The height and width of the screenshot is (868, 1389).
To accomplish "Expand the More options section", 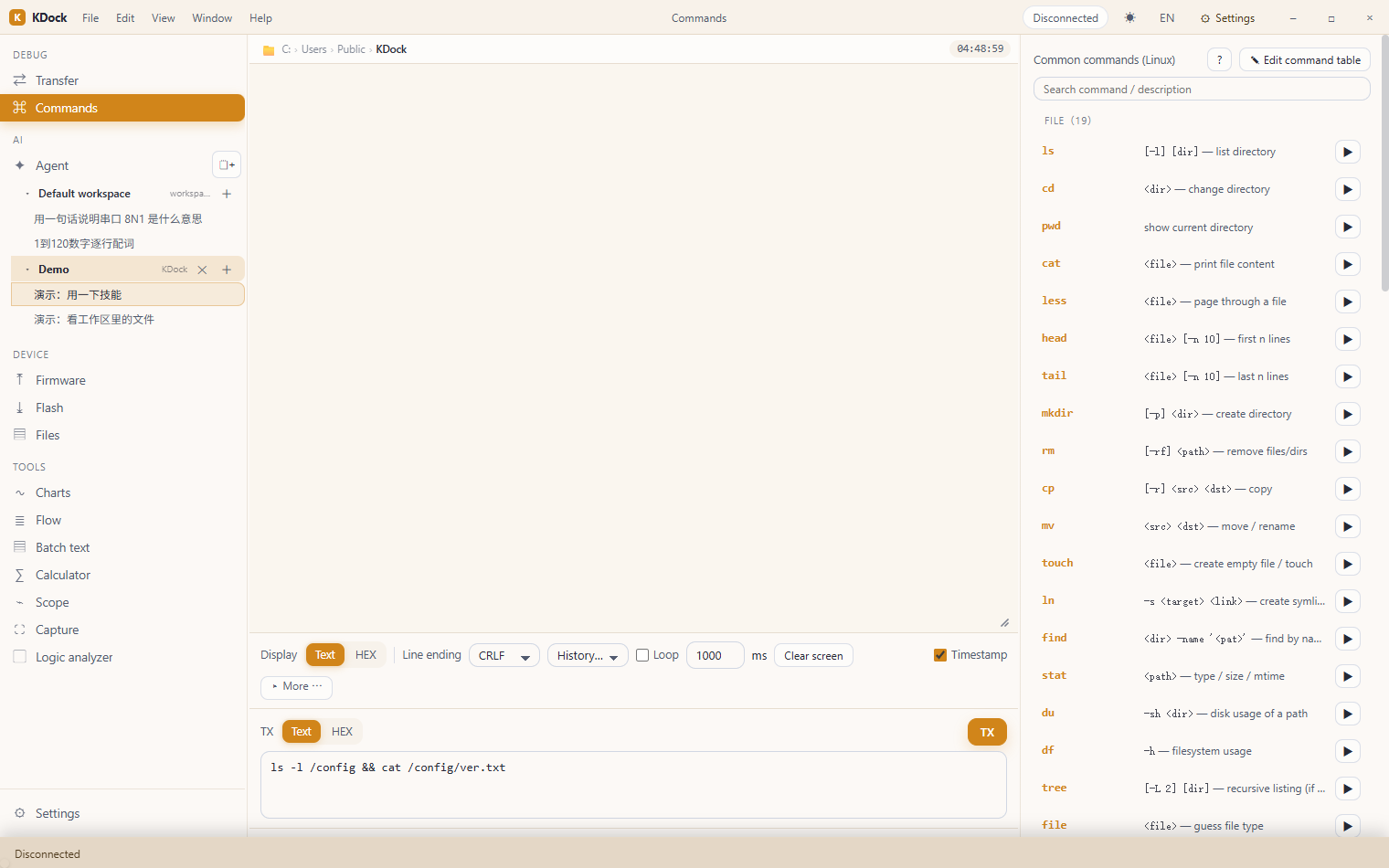I will click(297, 686).
